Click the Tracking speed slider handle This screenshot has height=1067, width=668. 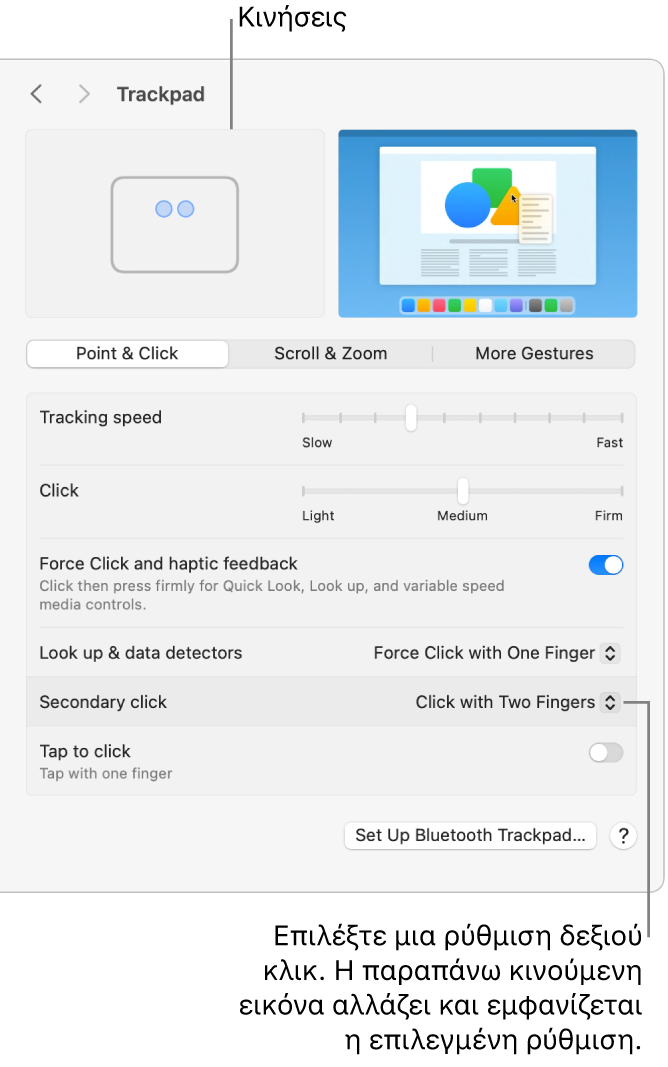point(411,418)
